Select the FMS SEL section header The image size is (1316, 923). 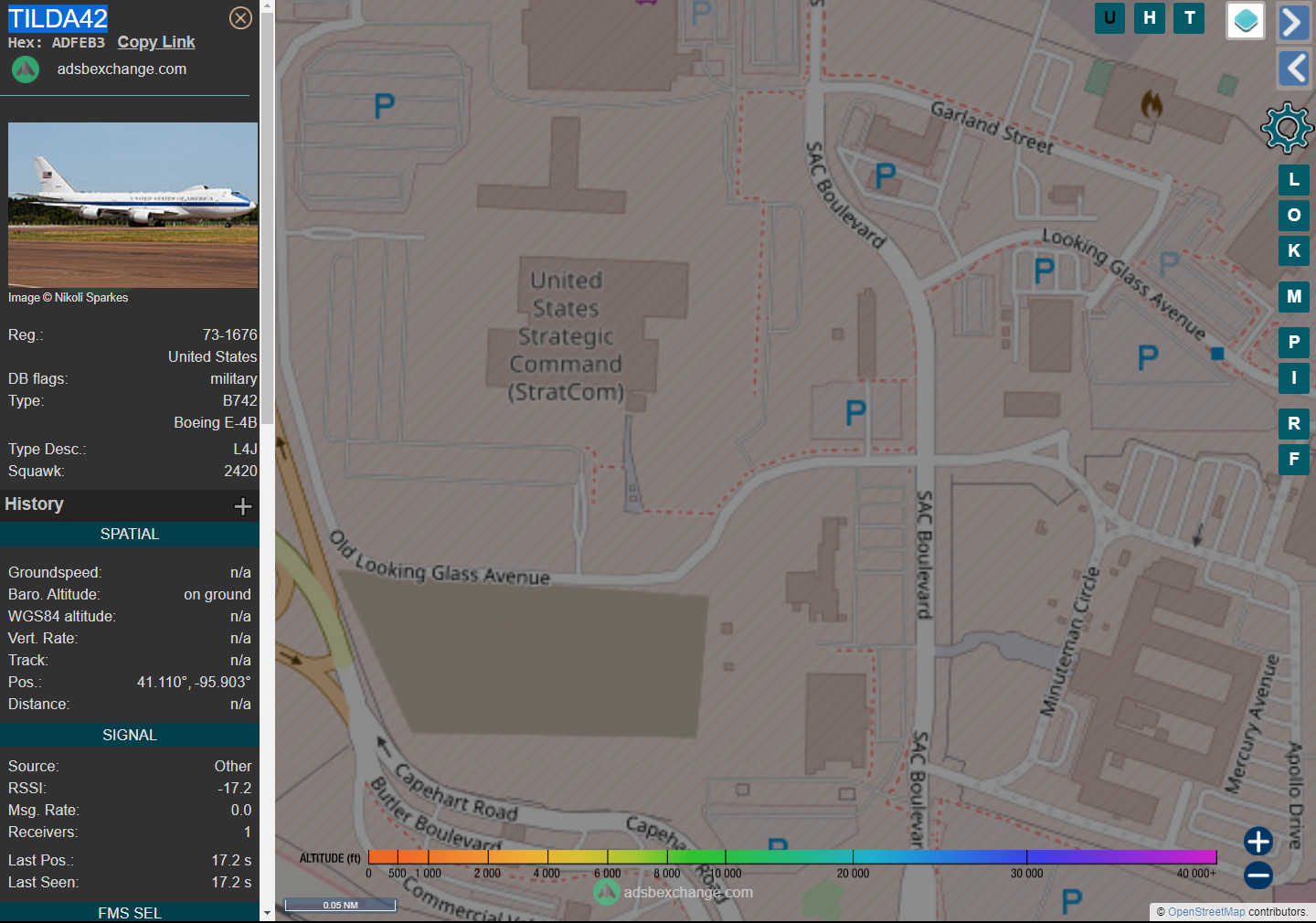[x=130, y=913]
